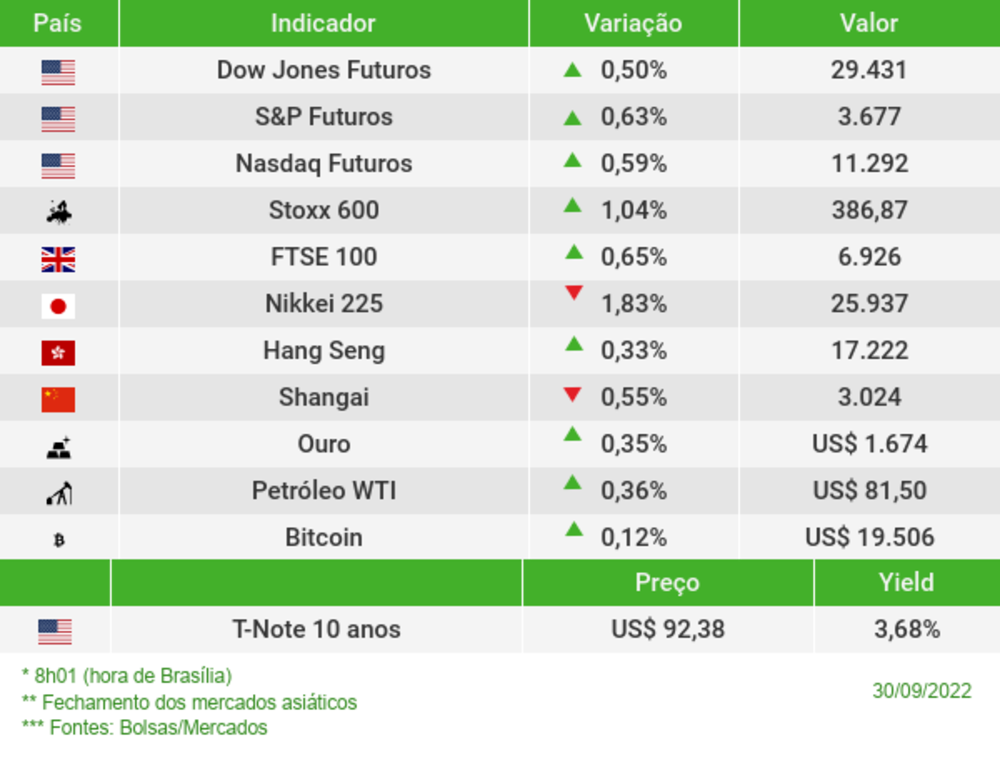1000x773 pixels.
Task: Select the oil pump icon for Petróleo WTI
Action: [58, 493]
